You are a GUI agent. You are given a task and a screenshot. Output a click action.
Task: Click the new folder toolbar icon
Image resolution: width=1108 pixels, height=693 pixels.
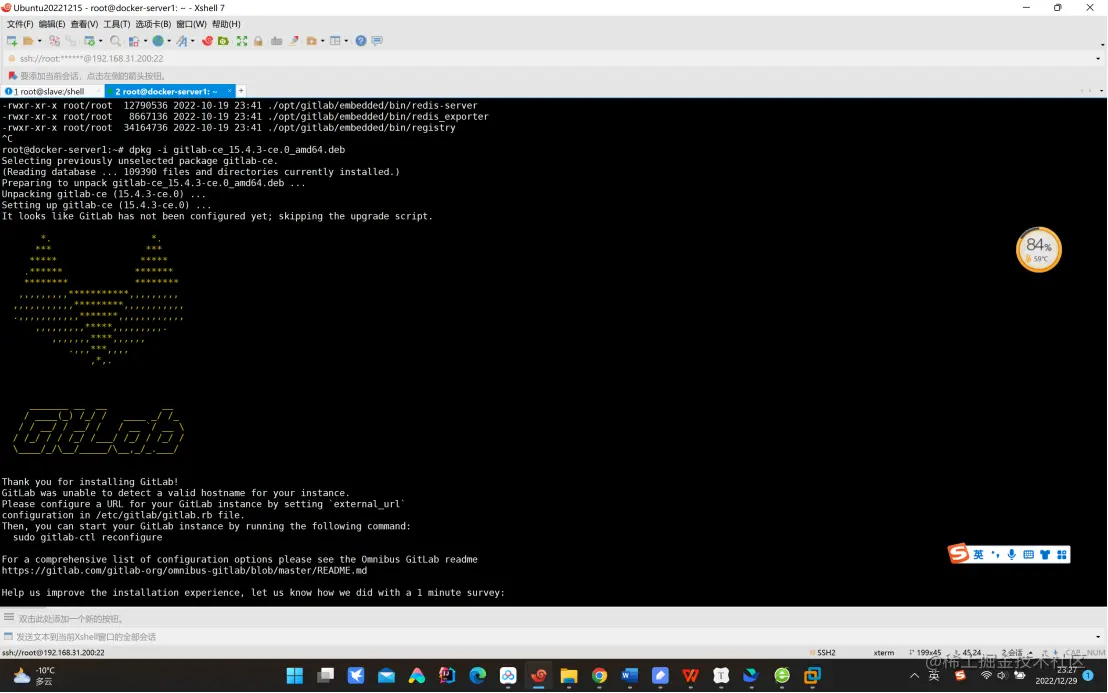[x=312, y=41]
